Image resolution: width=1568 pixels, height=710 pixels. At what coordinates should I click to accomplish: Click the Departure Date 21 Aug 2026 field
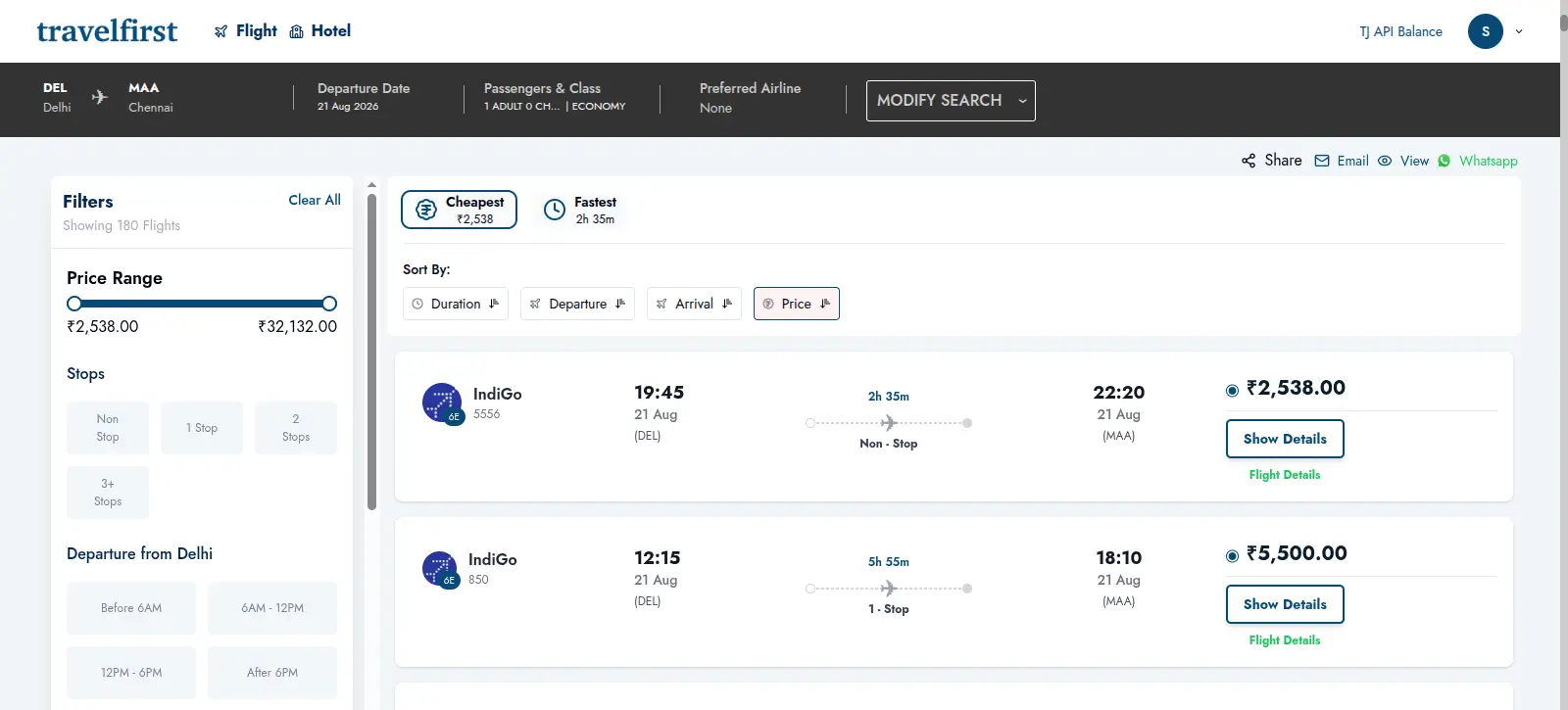pos(364,97)
